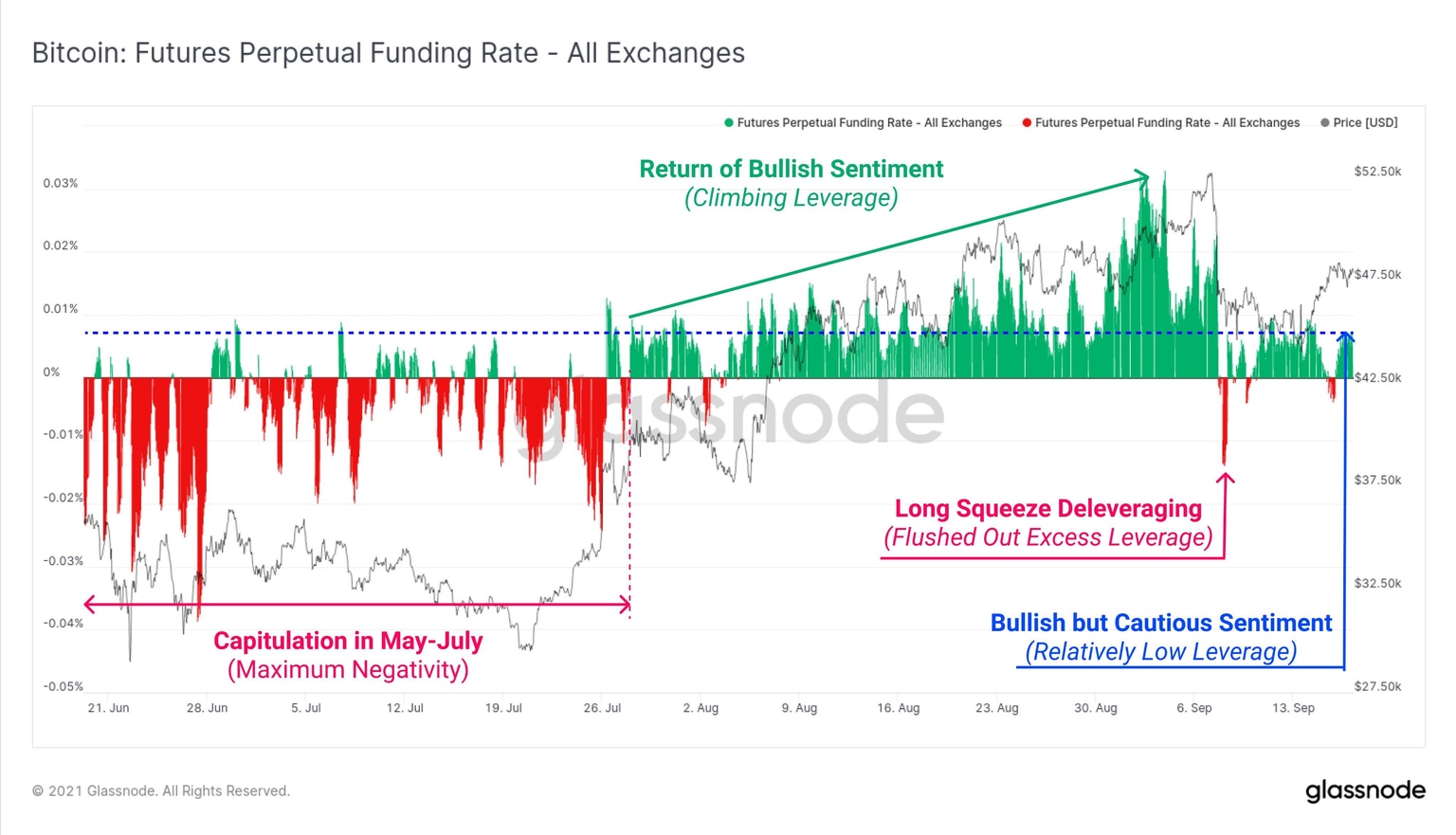Click the gray Price legend dot
This screenshot has width=1456, height=835.
coord(1325,122)
